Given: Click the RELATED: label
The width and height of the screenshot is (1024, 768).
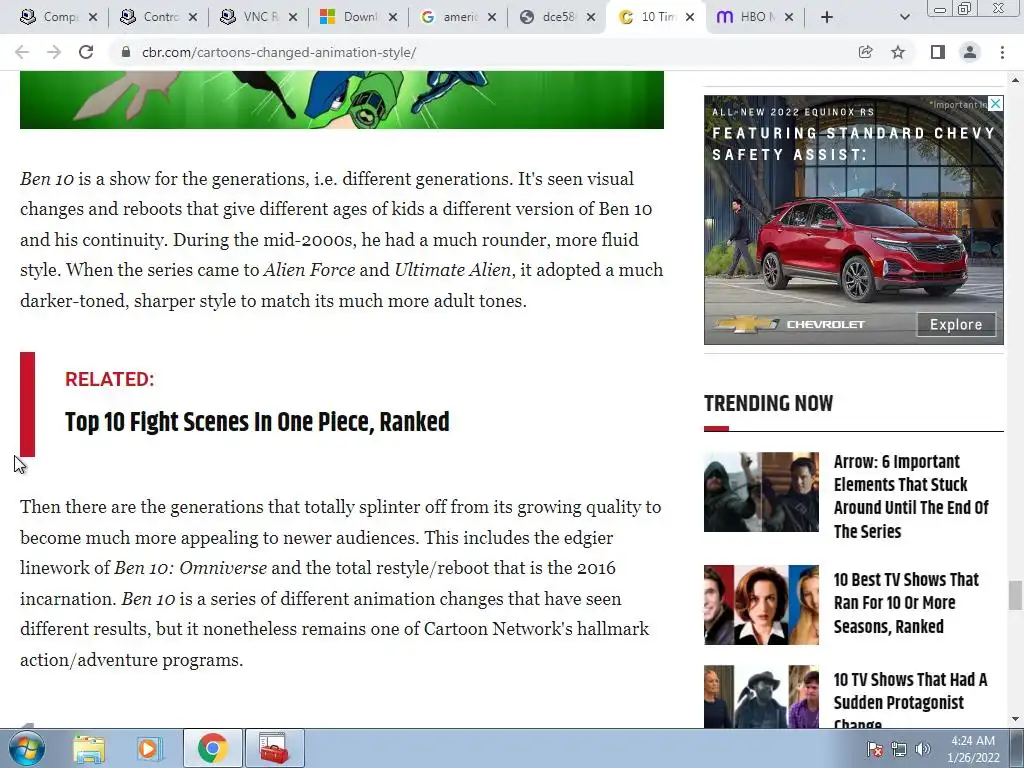Looking at the screenshot, I should tap(110, 379).
